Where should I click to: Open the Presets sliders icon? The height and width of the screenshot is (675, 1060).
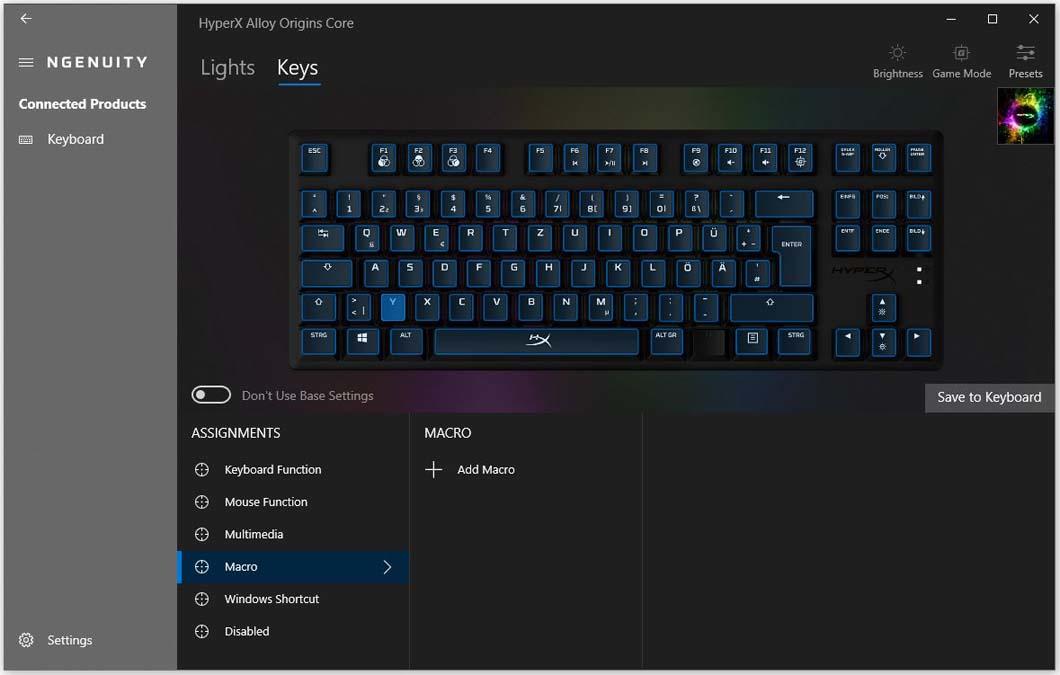(x=1025, y=53)
